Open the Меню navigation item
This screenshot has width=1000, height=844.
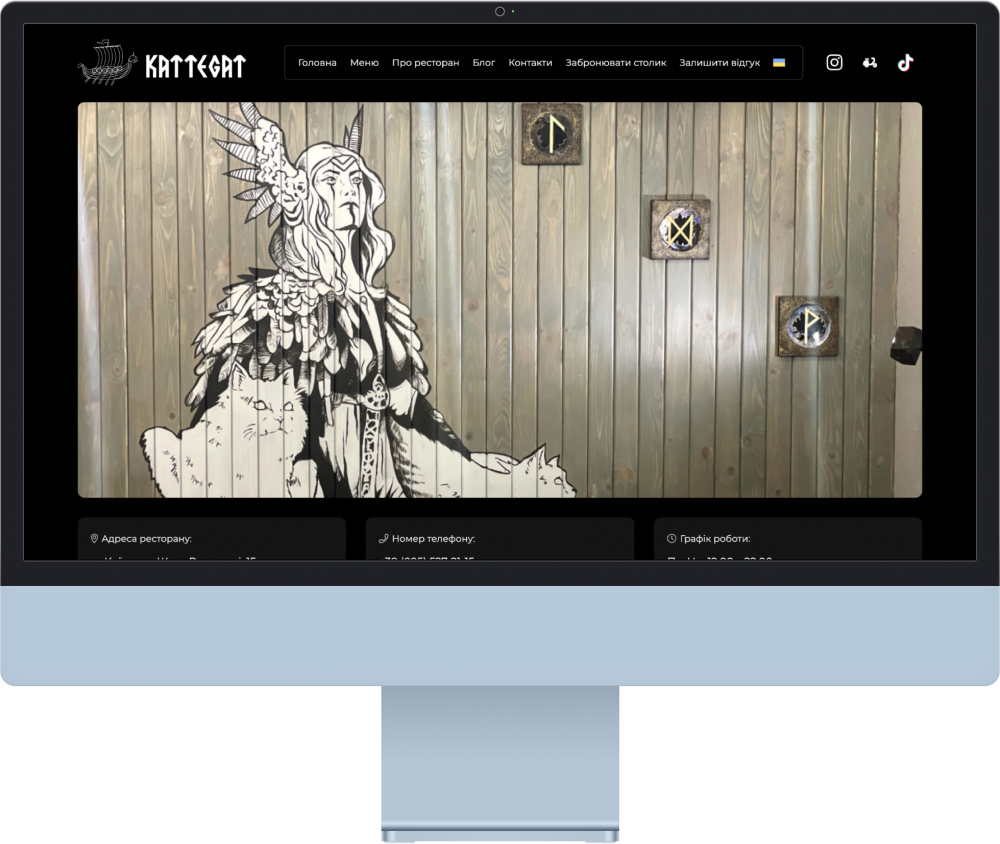[364, 62]
